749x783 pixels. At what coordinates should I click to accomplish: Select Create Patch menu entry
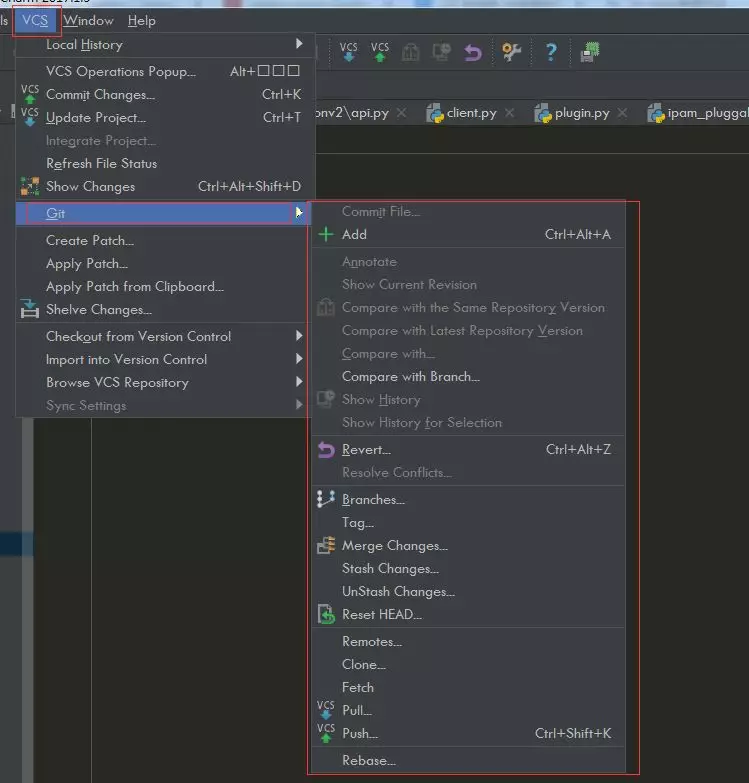point(165,240)
